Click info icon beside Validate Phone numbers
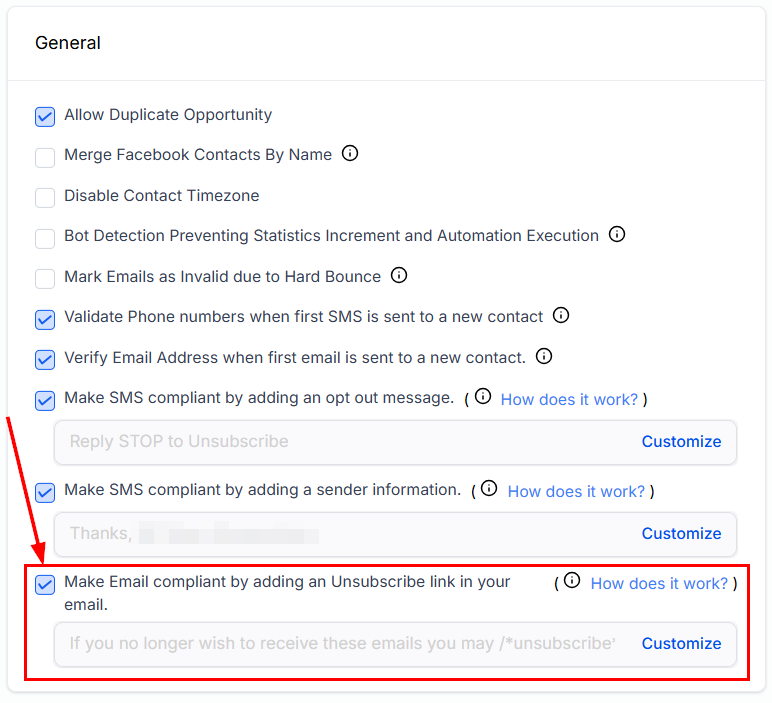The height and width of the screenshot is (703, 772). coord(561,316)
